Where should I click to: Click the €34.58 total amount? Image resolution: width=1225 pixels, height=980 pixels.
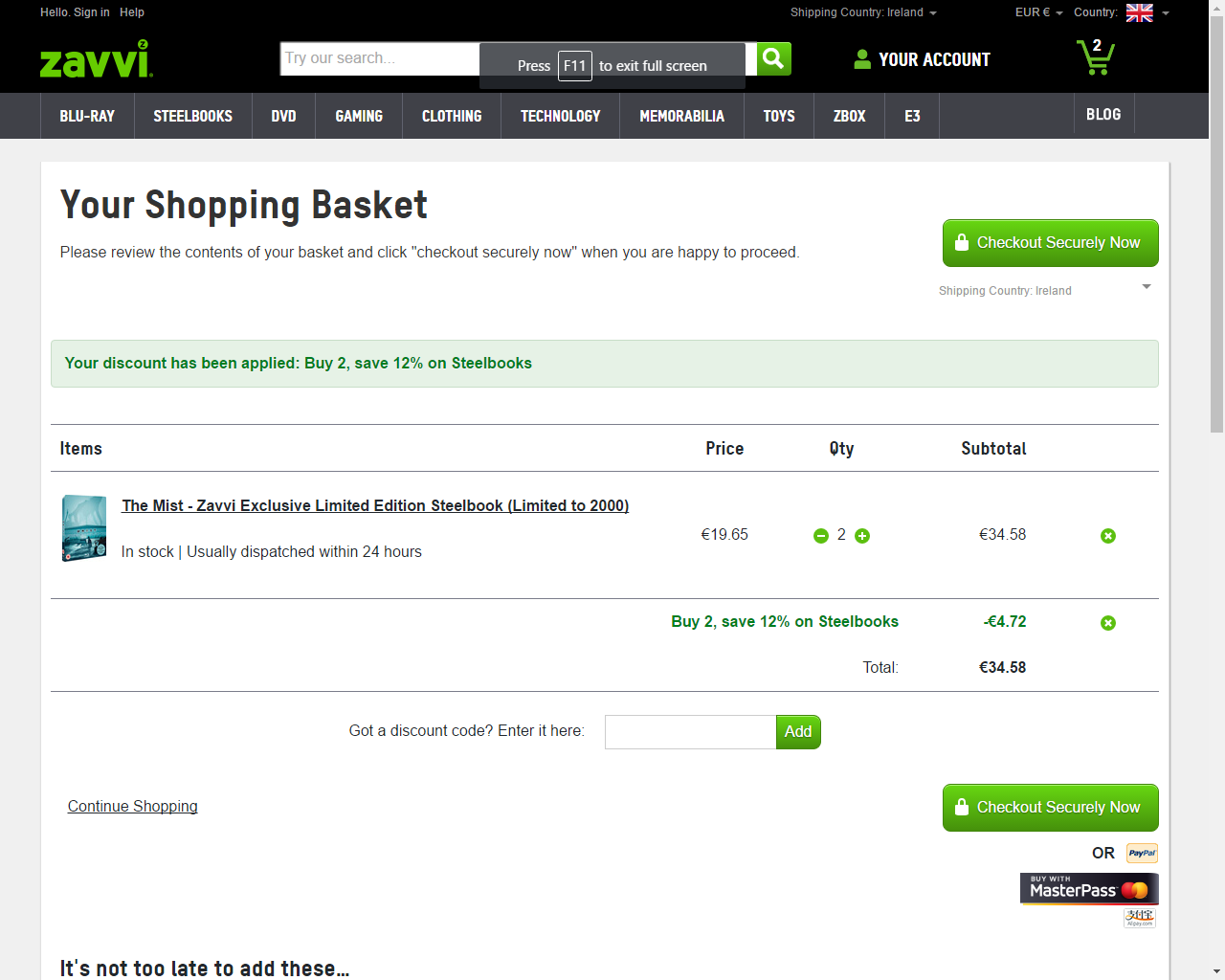[1002, 667]
